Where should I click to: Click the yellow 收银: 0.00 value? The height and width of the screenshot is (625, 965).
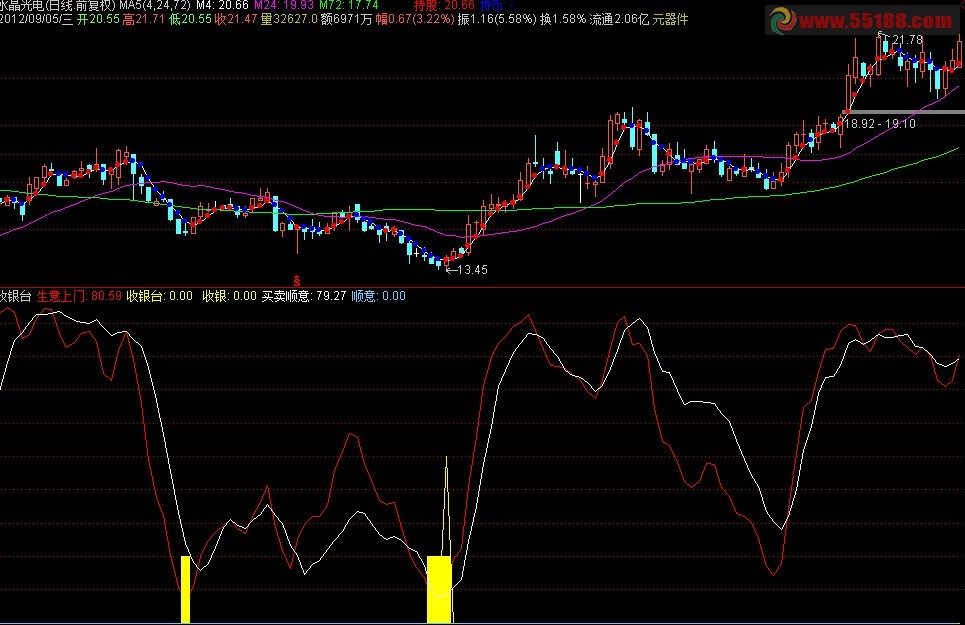tap(230, 296)
